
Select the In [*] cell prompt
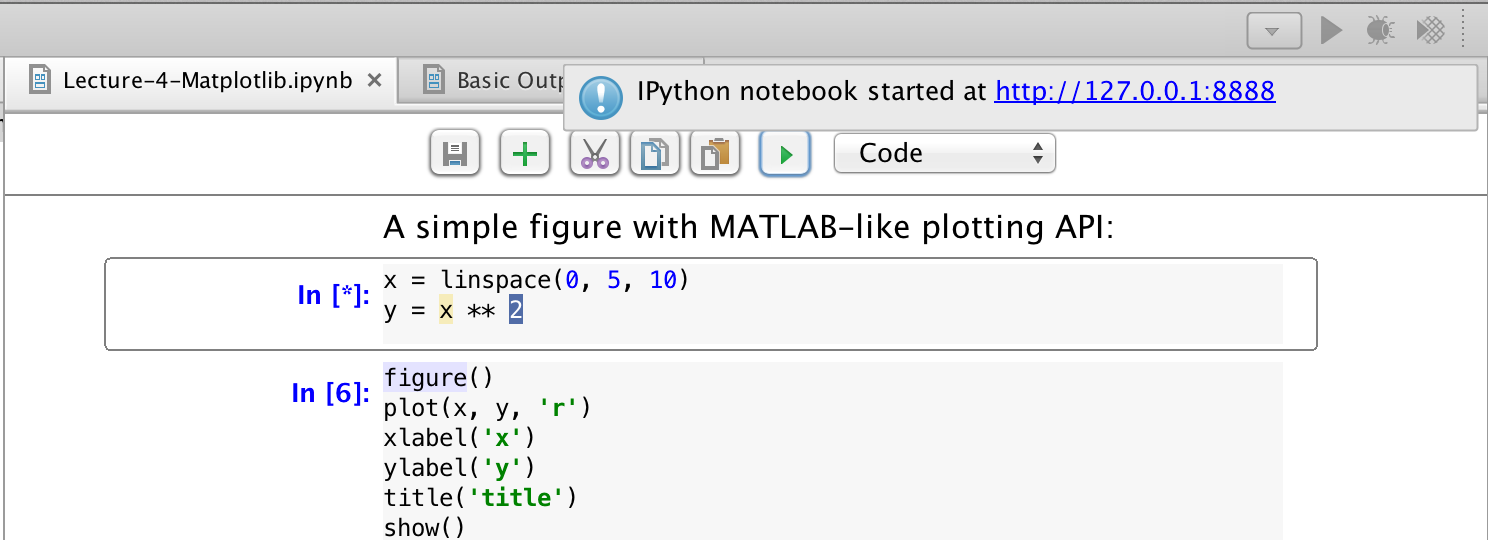coord(333,295)
